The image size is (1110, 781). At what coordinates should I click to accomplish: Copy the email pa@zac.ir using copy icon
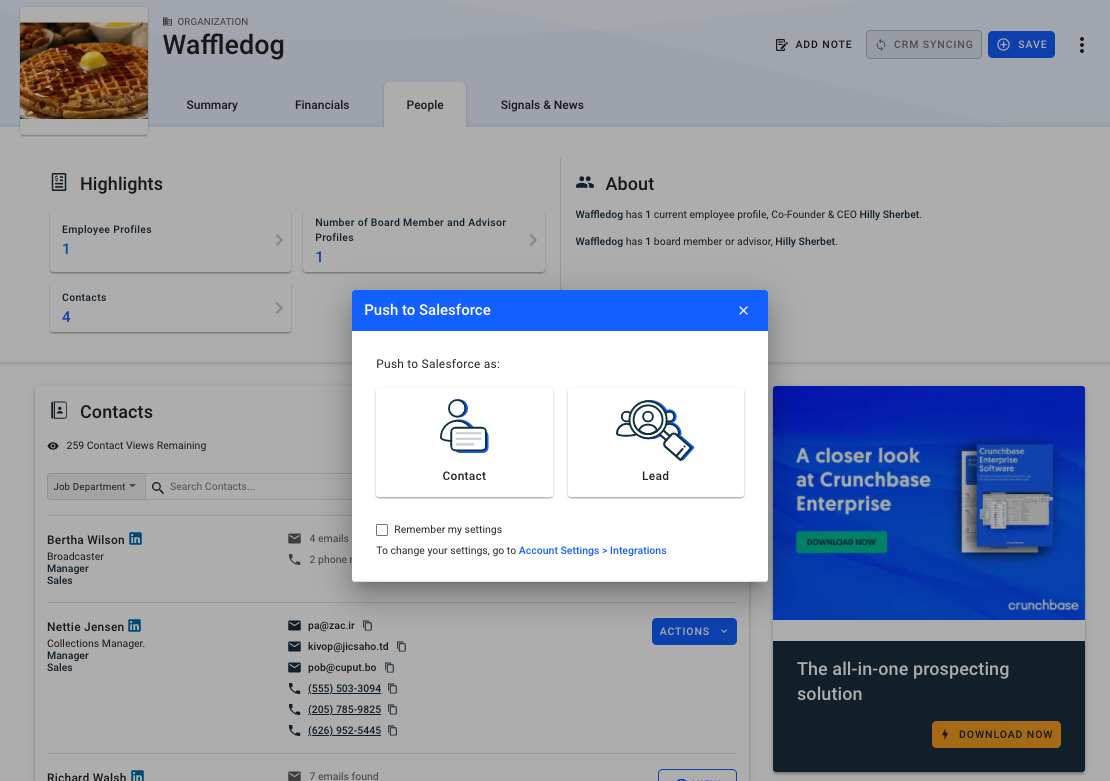click(x=366, y=625)
